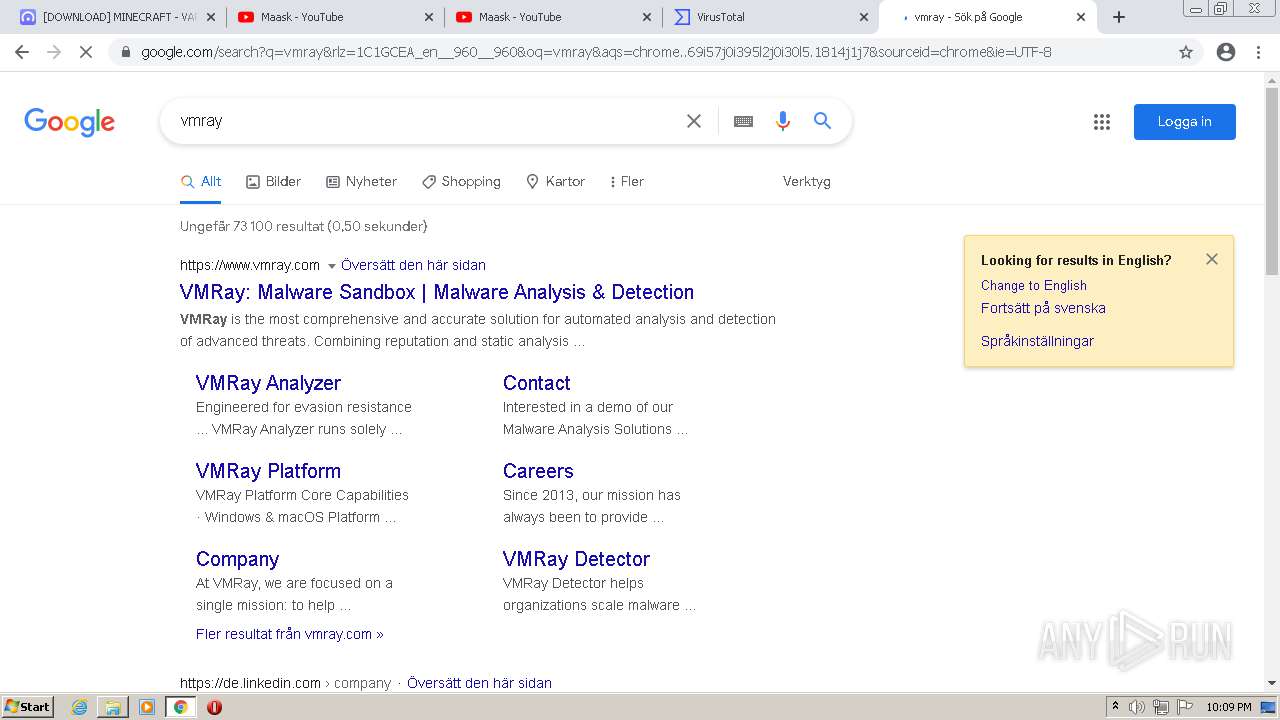This screenshot has width=1280, height=720.
Task: Open the Verktyg search tools
Action: tap(807, 181)
